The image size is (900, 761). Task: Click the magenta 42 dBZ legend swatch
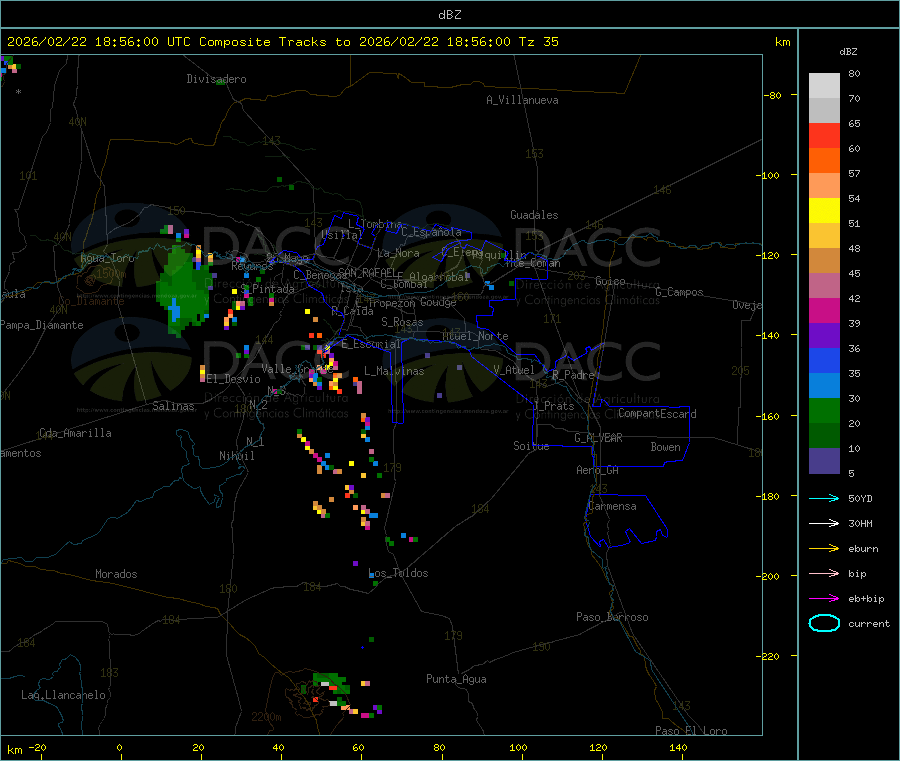824,310
